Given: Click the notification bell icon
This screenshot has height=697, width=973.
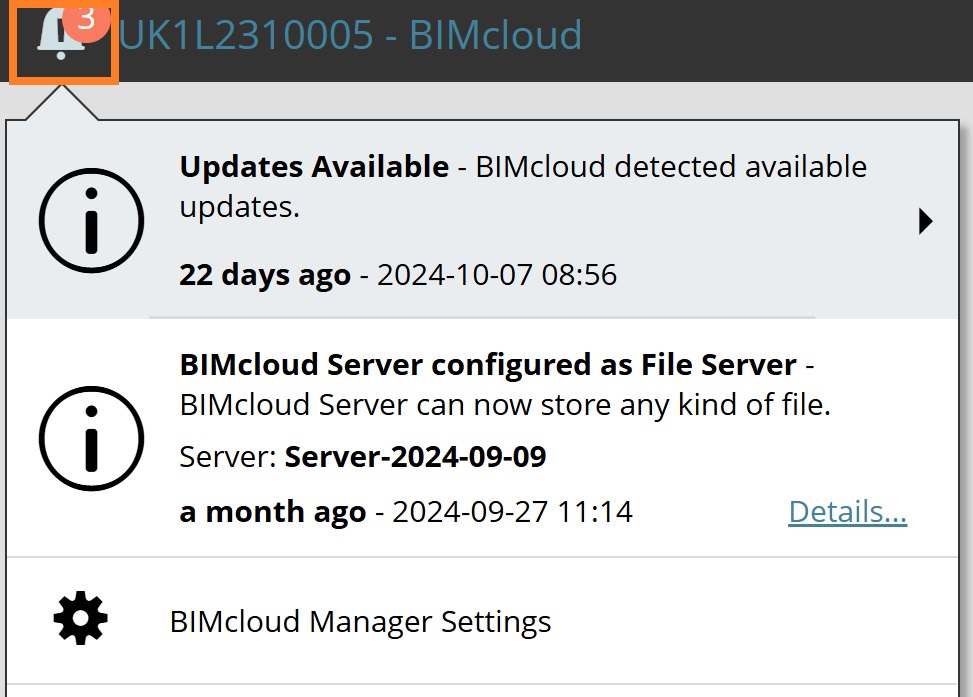Looking at the screenshot, I should (60, 37).
